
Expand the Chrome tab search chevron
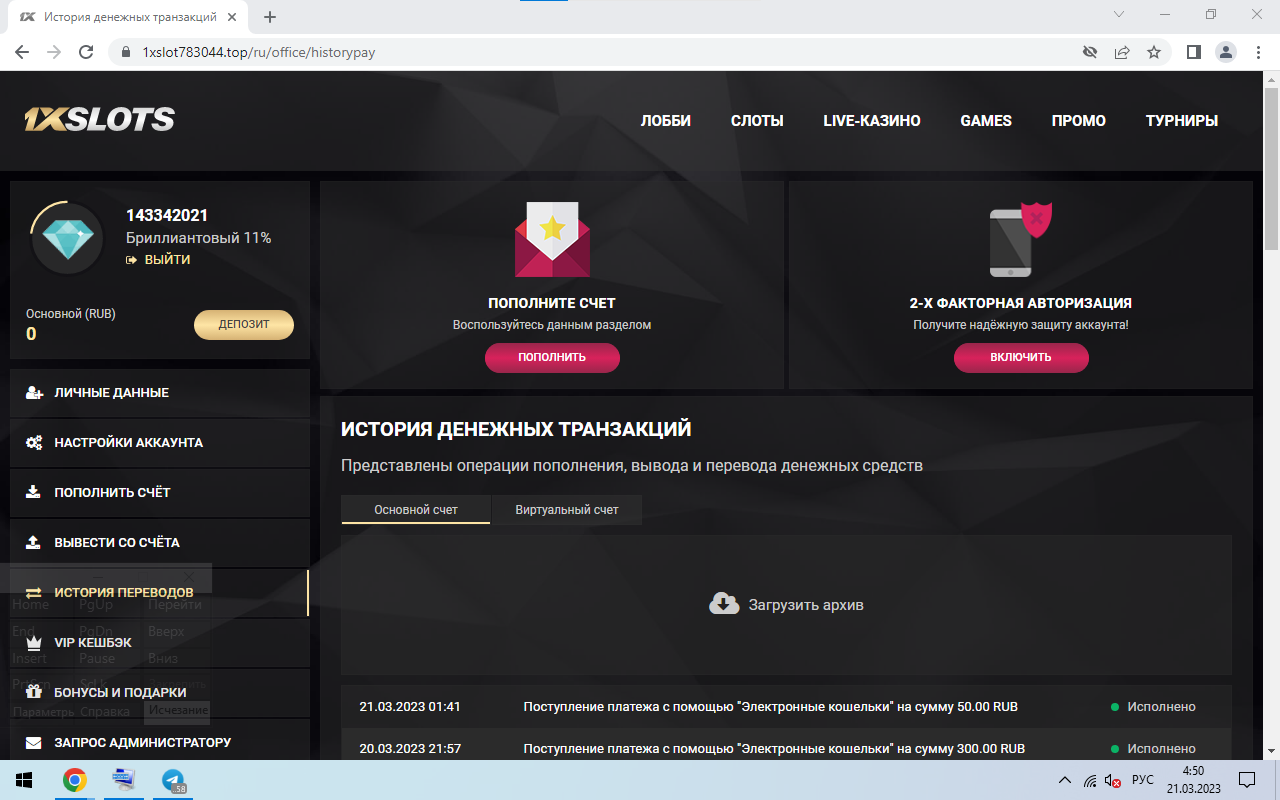point(1119,15)
